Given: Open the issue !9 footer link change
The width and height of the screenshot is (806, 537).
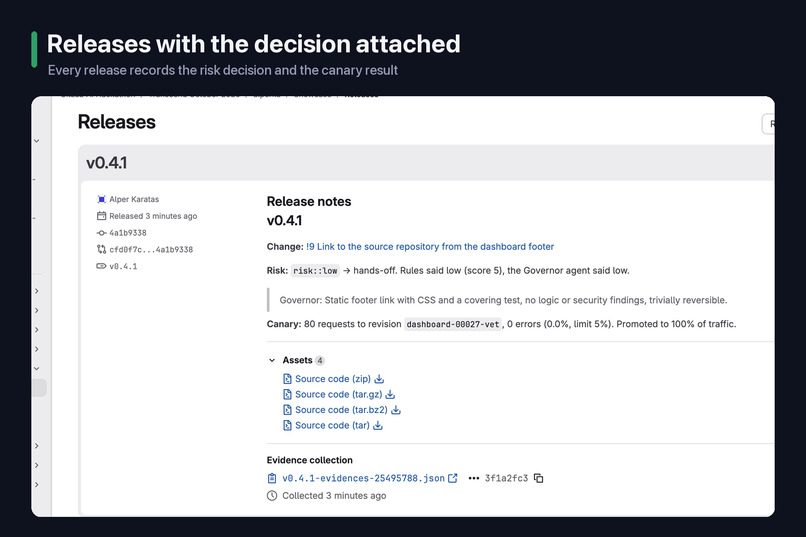Looking at the screenshot, I should tap(430, 247).
